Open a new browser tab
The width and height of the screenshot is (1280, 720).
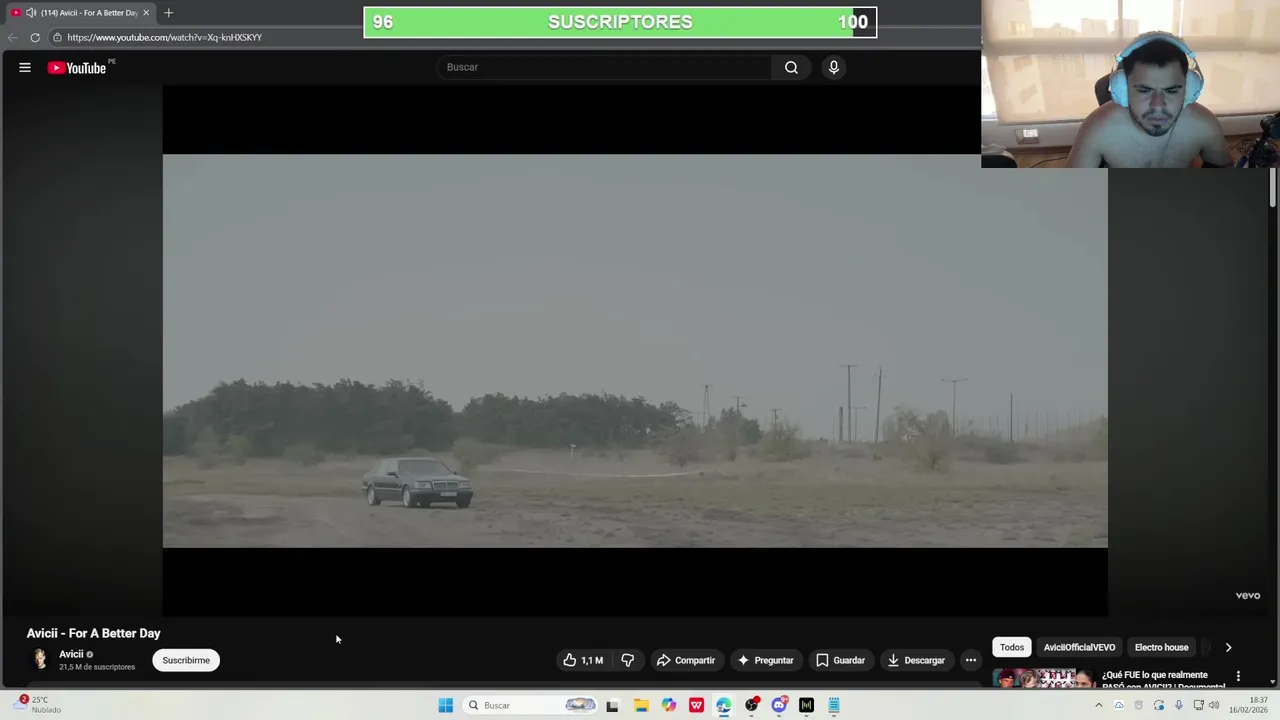pos(168,13)
